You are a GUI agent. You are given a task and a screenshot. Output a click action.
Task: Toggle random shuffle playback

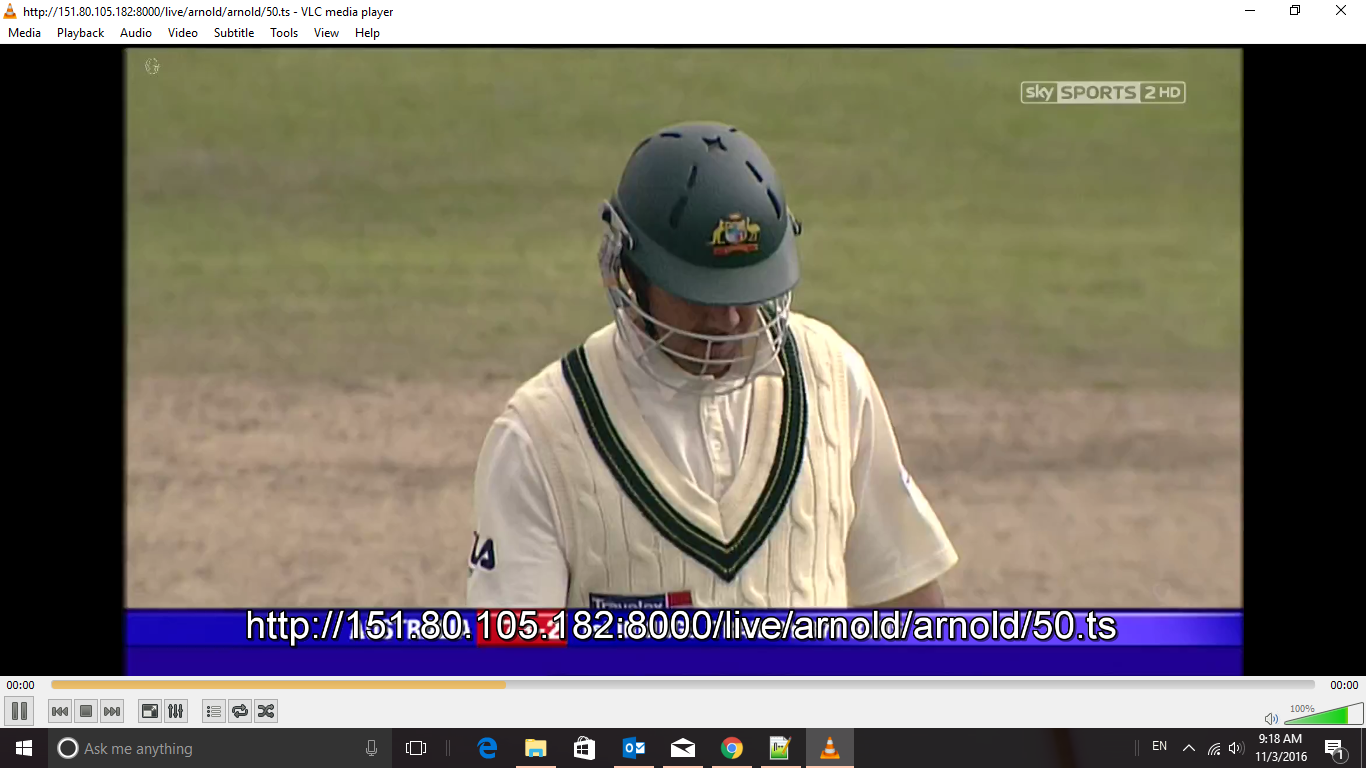(265, 711)
